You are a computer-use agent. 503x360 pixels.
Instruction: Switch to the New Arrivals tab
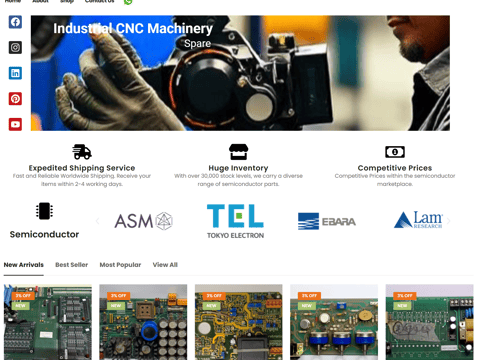point(24,265)
